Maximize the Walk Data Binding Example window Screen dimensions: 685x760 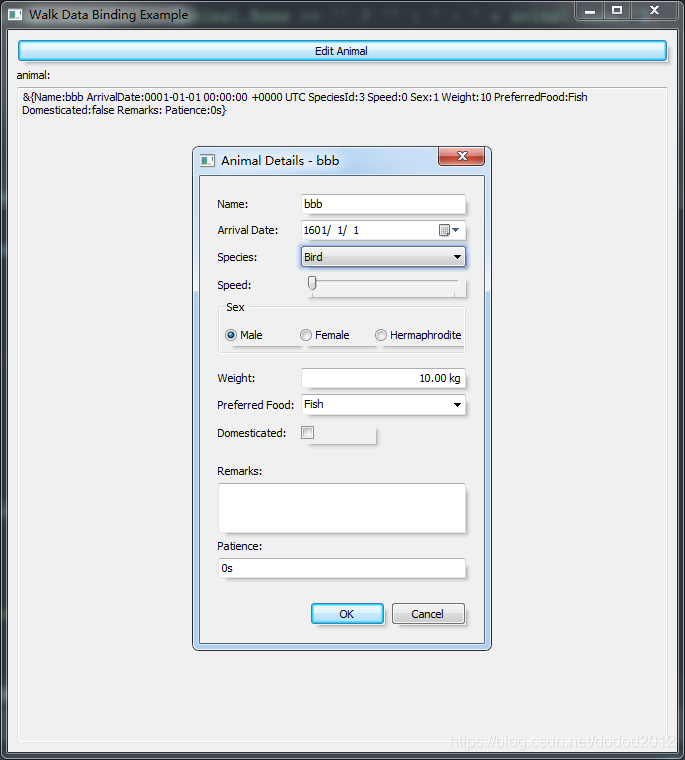[617, 11]
